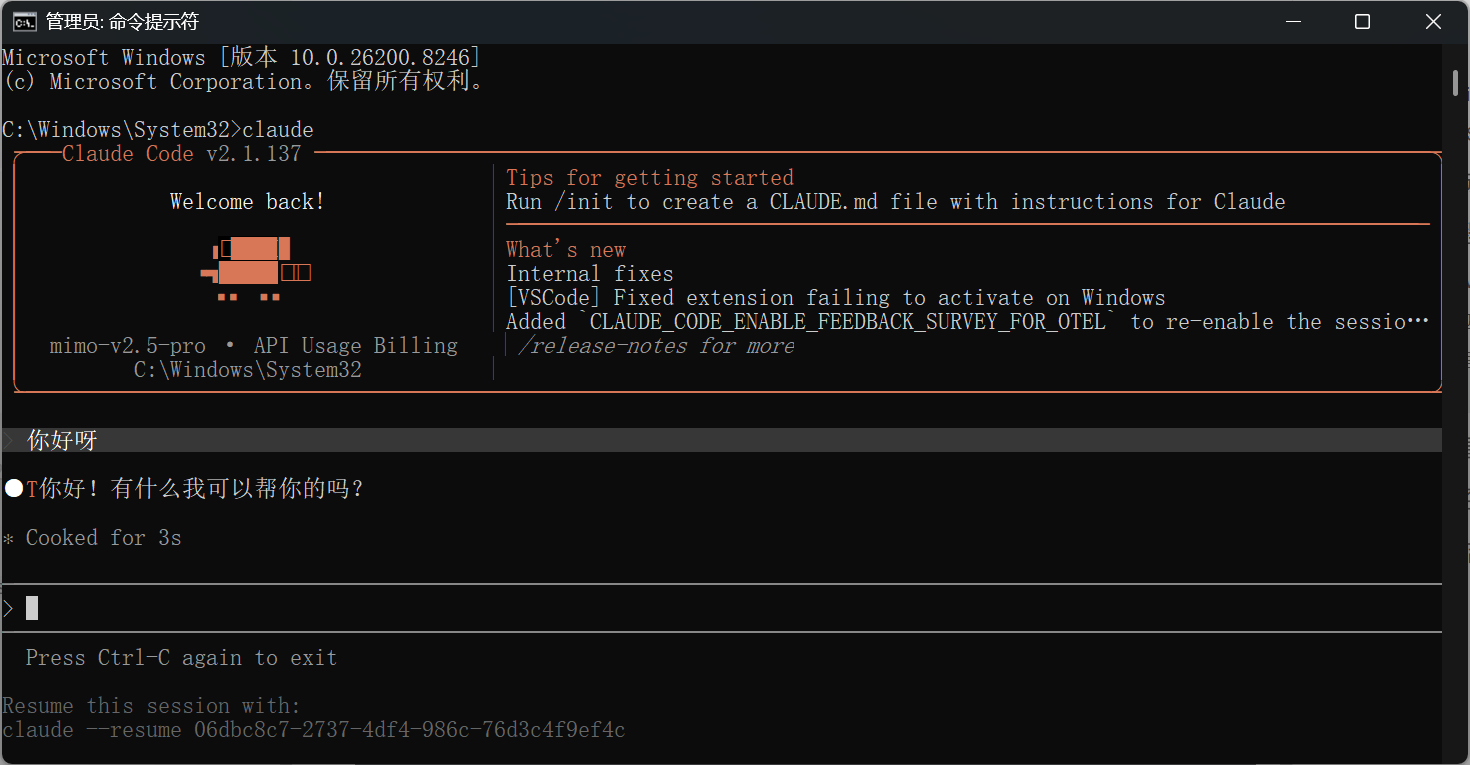
Task: Focus the Claude prompt input line
Action: point(721,608)
